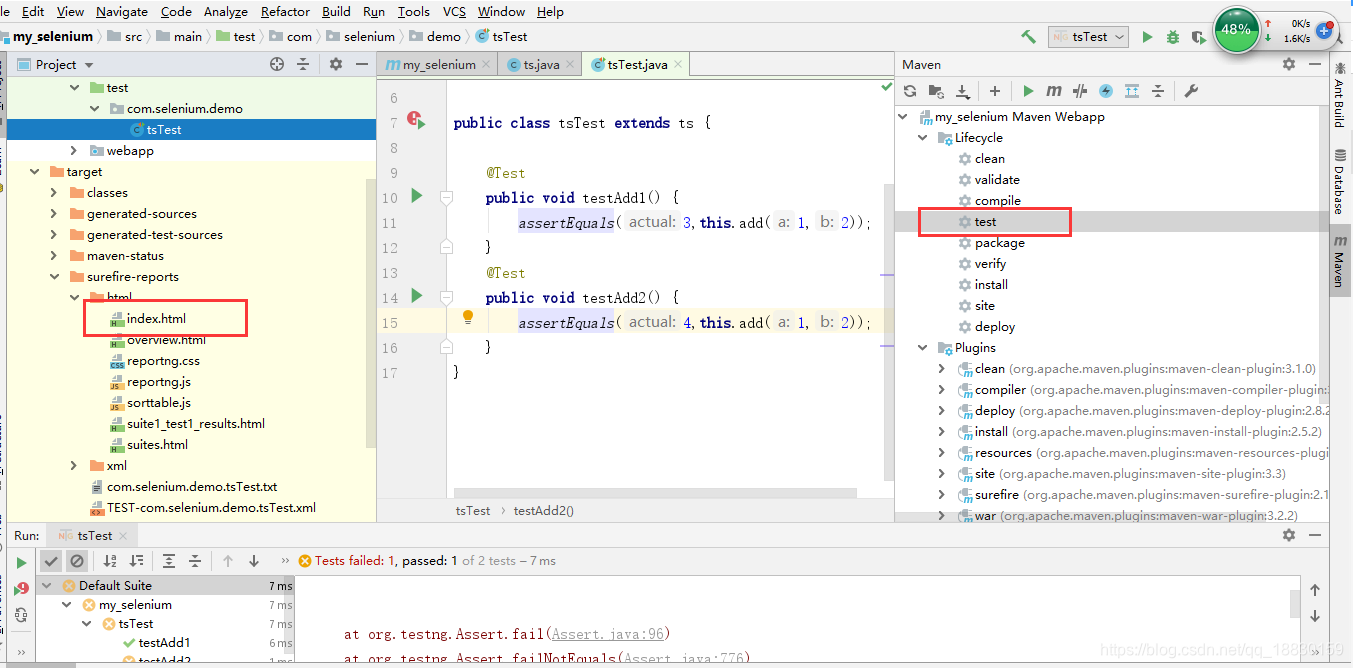Screen dimensions: 1353x668
Task: Hide the Maven tool window
Action: [x=1313, y=64]
